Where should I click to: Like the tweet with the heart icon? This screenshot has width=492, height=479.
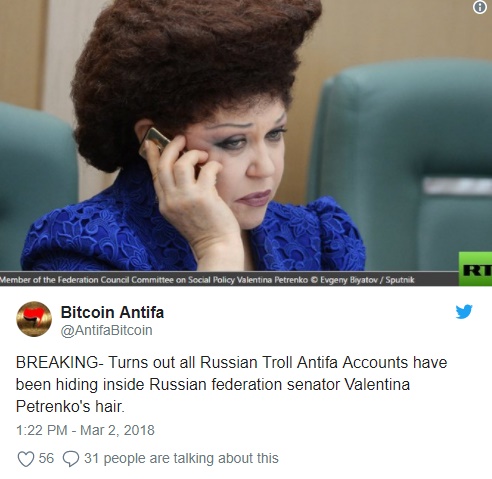pyautogui.click(x=26, y=459)
